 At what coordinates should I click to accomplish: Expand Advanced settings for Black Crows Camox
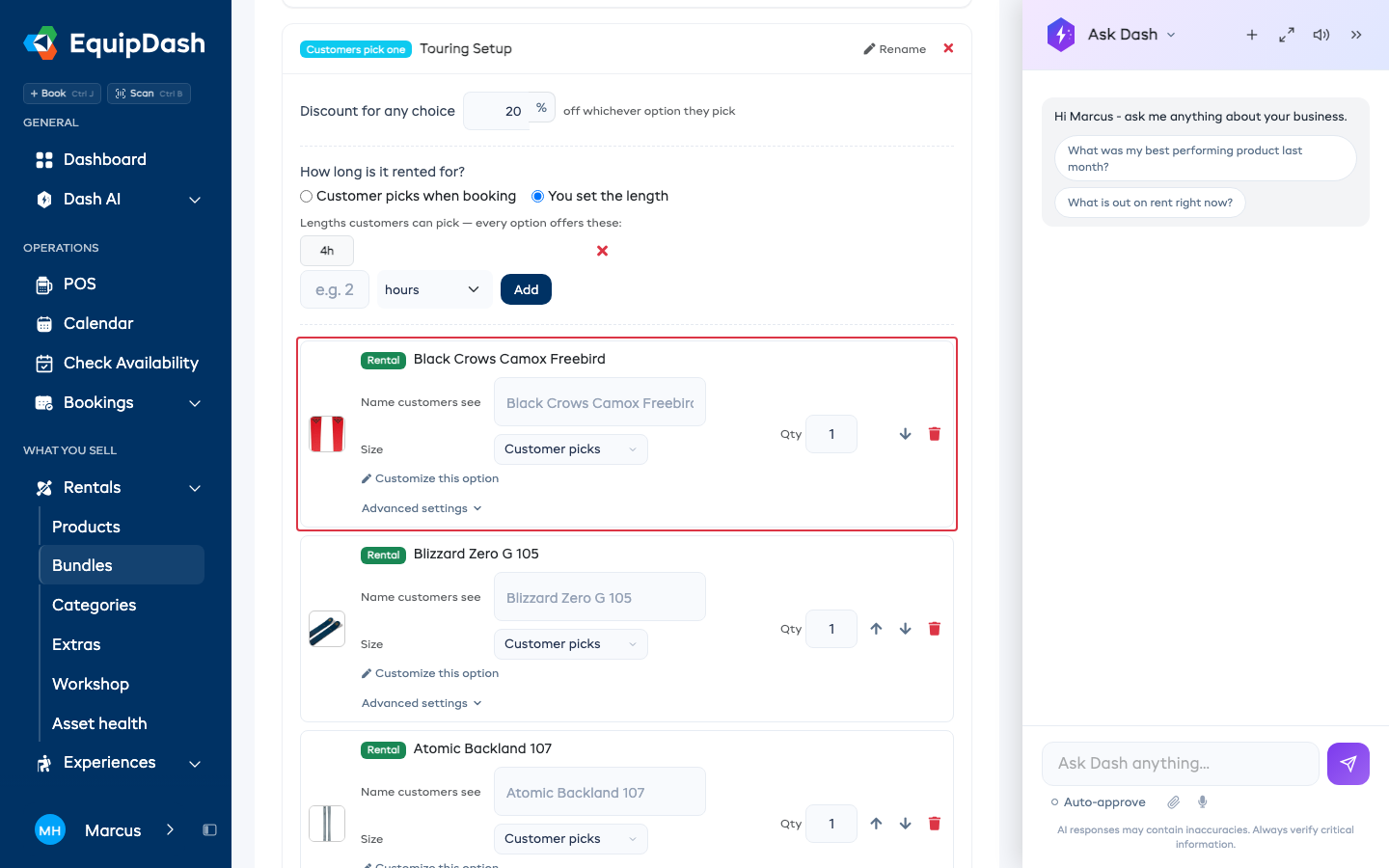click(422, 508)
